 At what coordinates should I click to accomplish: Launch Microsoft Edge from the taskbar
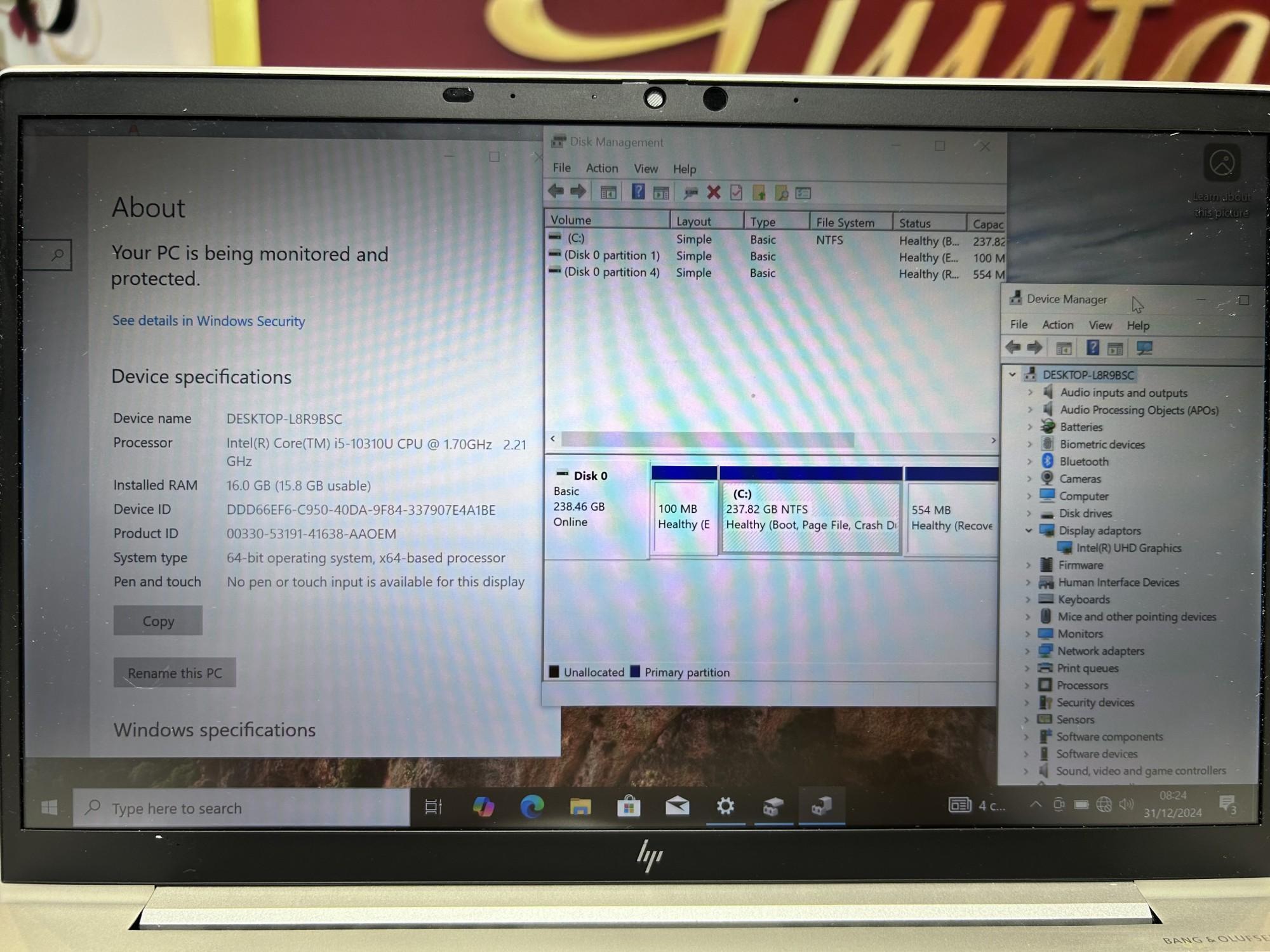[531, 807]
